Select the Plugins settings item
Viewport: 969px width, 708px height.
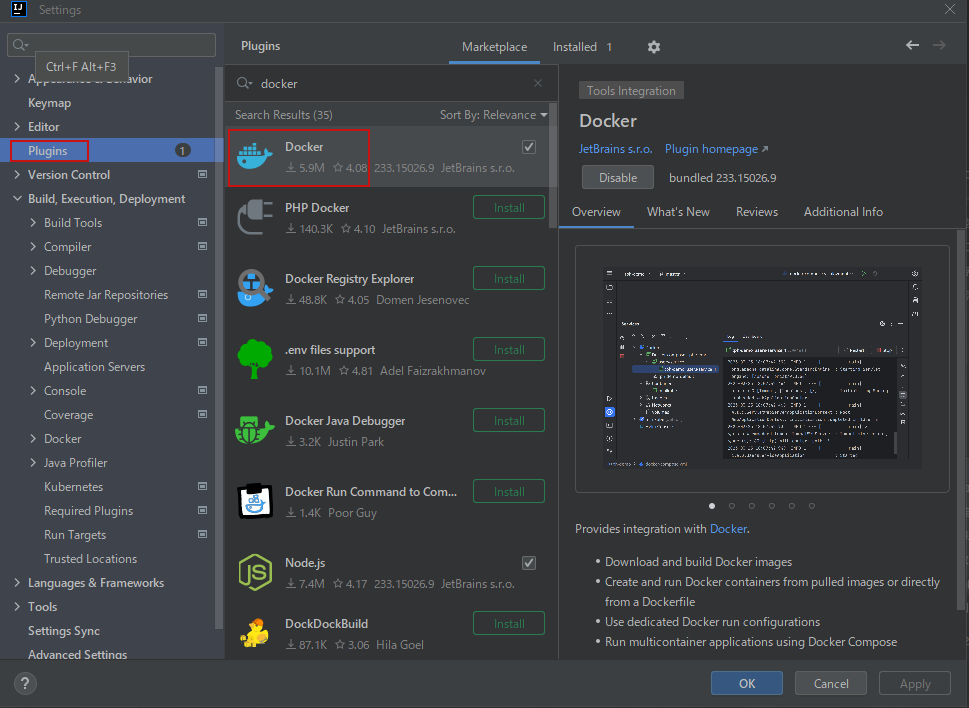click(x=111, y=151)
